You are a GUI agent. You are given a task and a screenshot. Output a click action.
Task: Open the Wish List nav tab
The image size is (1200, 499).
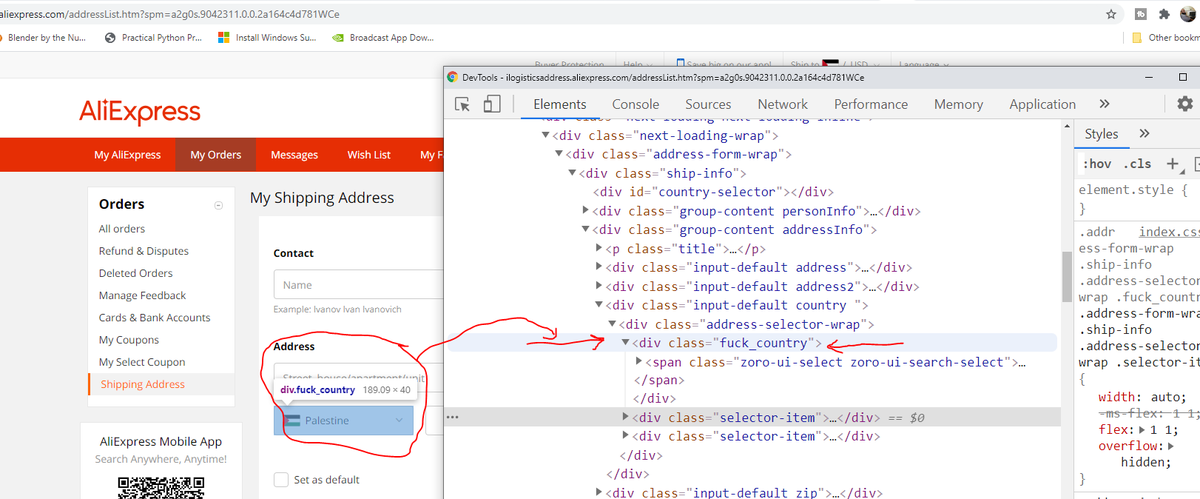tap(369, 155)
